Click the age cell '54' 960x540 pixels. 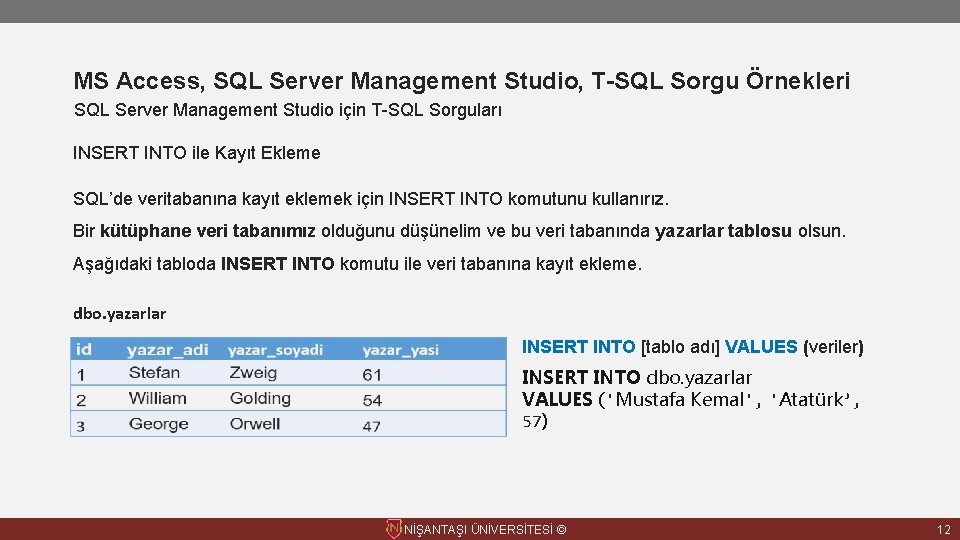click(x=372, y=400)
